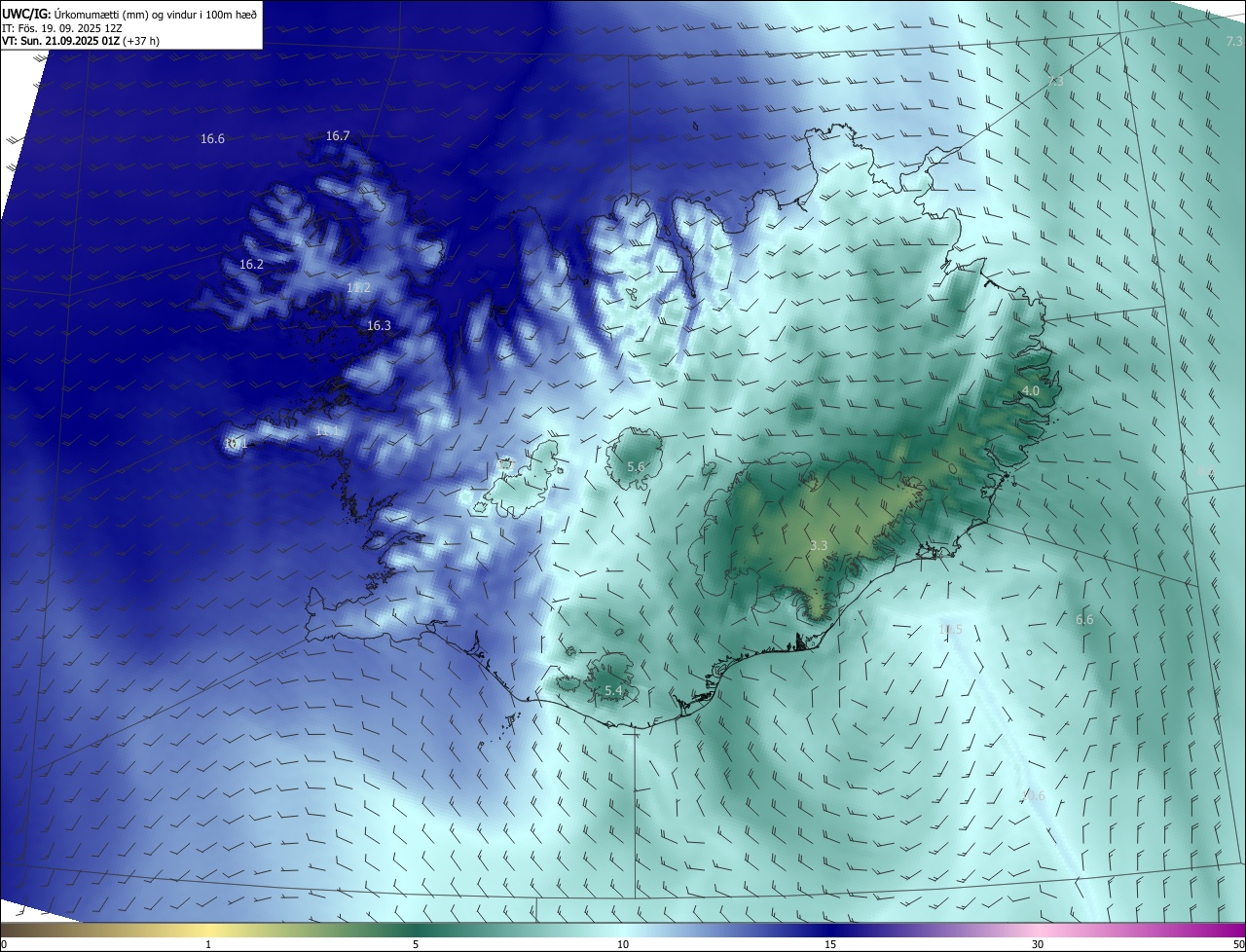The height and width of the screenshot is (952, 1246).
Task: Click the 4.0 value in the east fjords
Action: pyautogui.click(x=1030, y=390)
